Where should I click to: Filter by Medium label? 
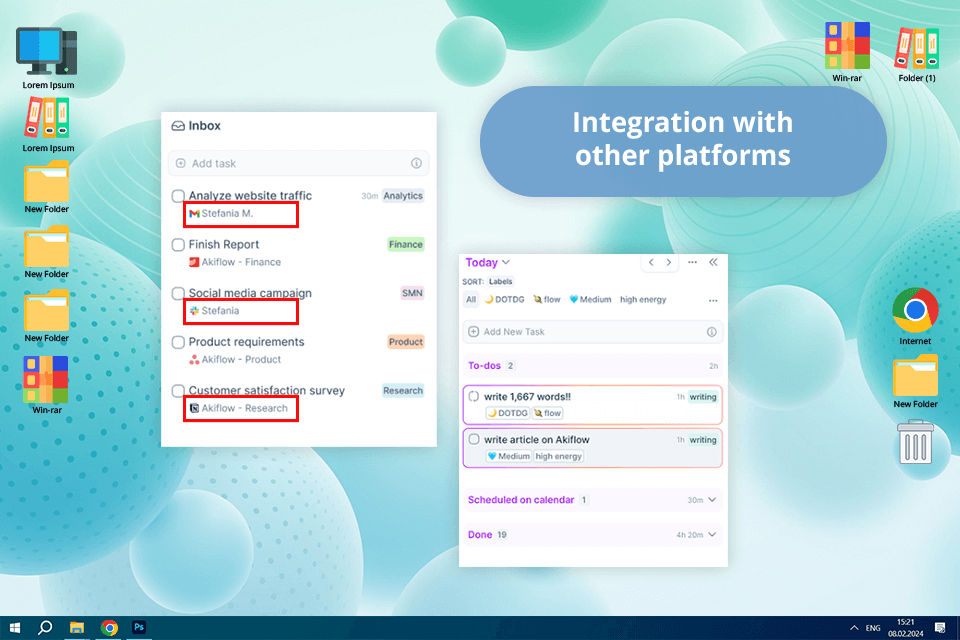(x=590, y=299)
